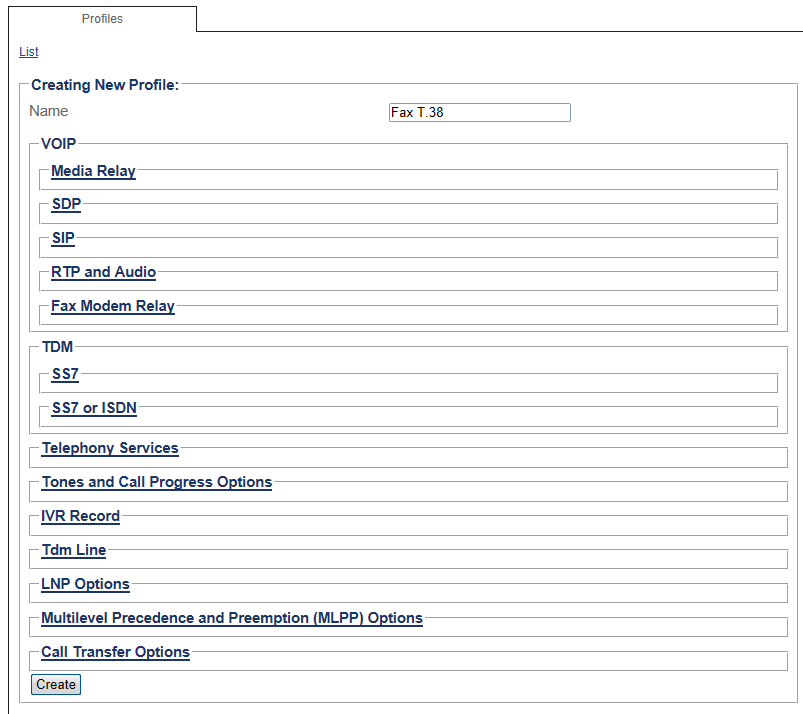Expand the Call Transfer Options section
Viewport: 803px width, 714px height.
(x=115, y=652)
